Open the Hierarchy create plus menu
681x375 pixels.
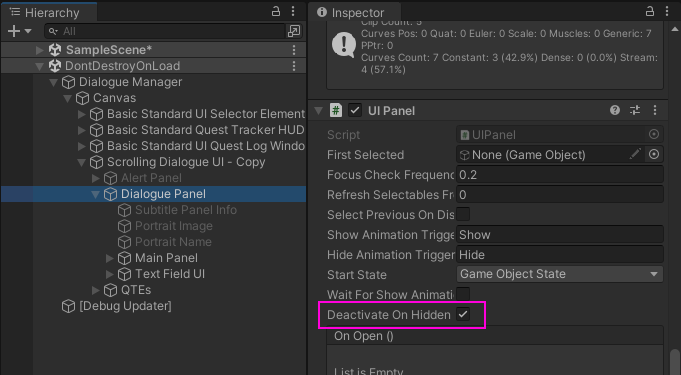click(20, 31)
